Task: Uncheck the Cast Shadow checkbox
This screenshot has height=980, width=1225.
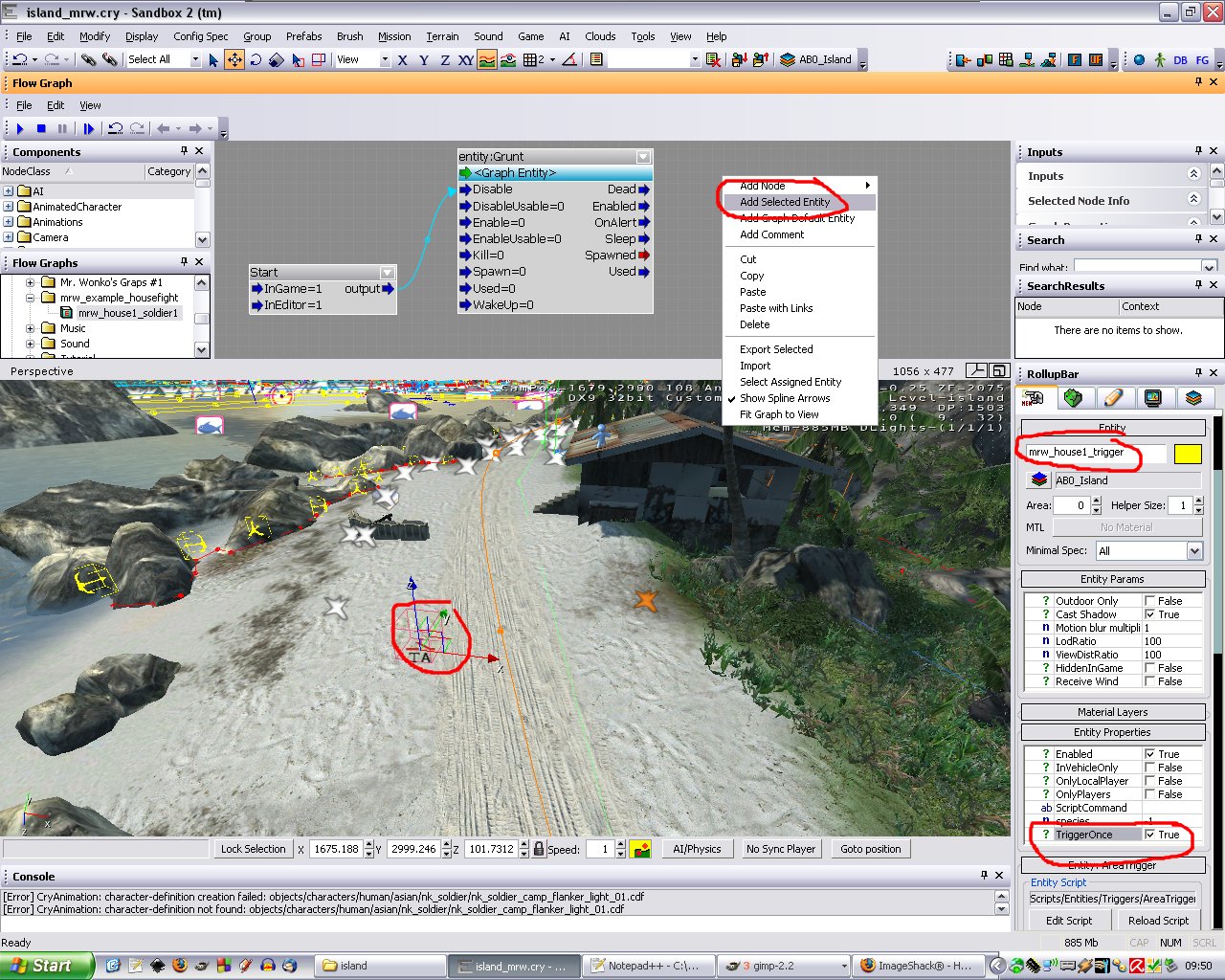Action: (1150, 614)
